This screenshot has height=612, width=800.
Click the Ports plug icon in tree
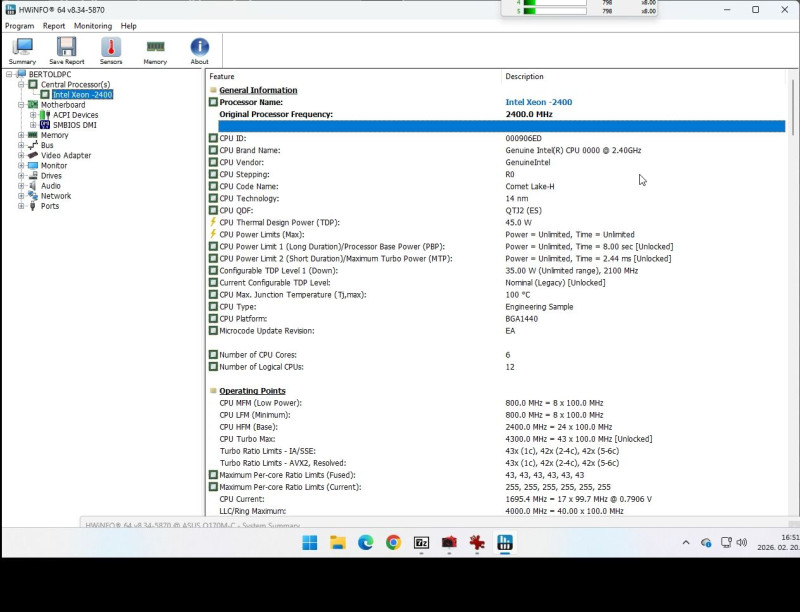click(33, 206)
